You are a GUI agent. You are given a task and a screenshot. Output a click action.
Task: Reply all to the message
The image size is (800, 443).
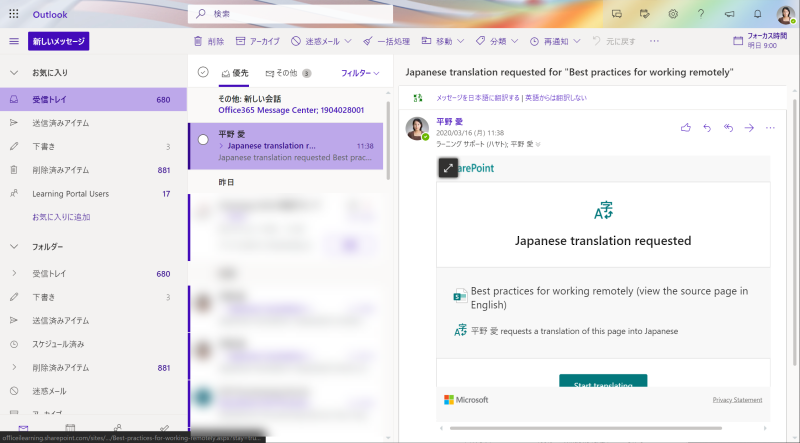728,128
